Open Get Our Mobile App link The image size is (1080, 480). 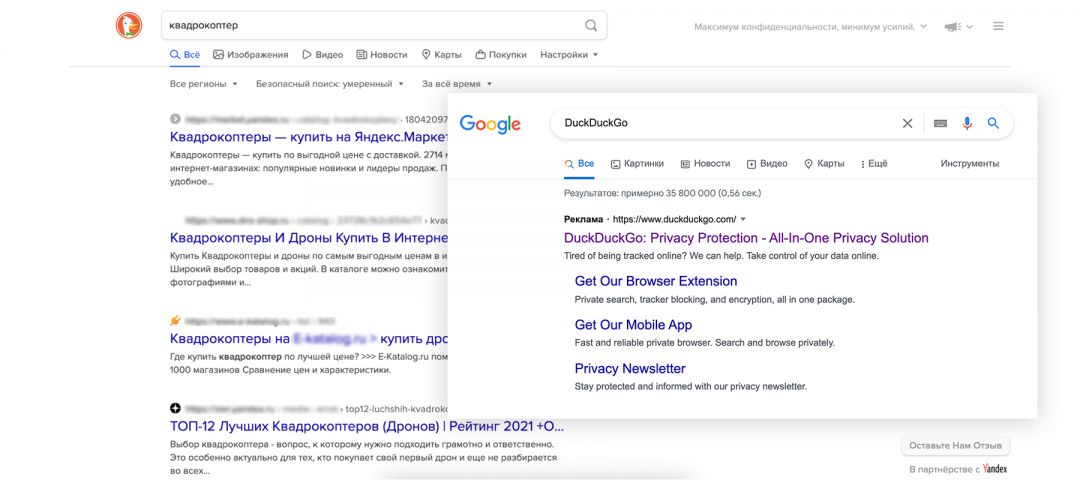pyautogui.click(x=633, y=324)
